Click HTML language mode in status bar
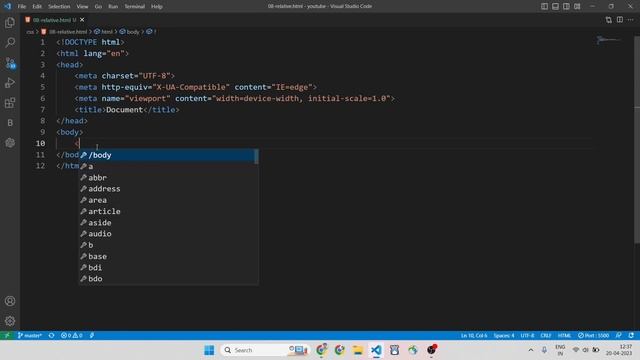 (x=564, y=336)
